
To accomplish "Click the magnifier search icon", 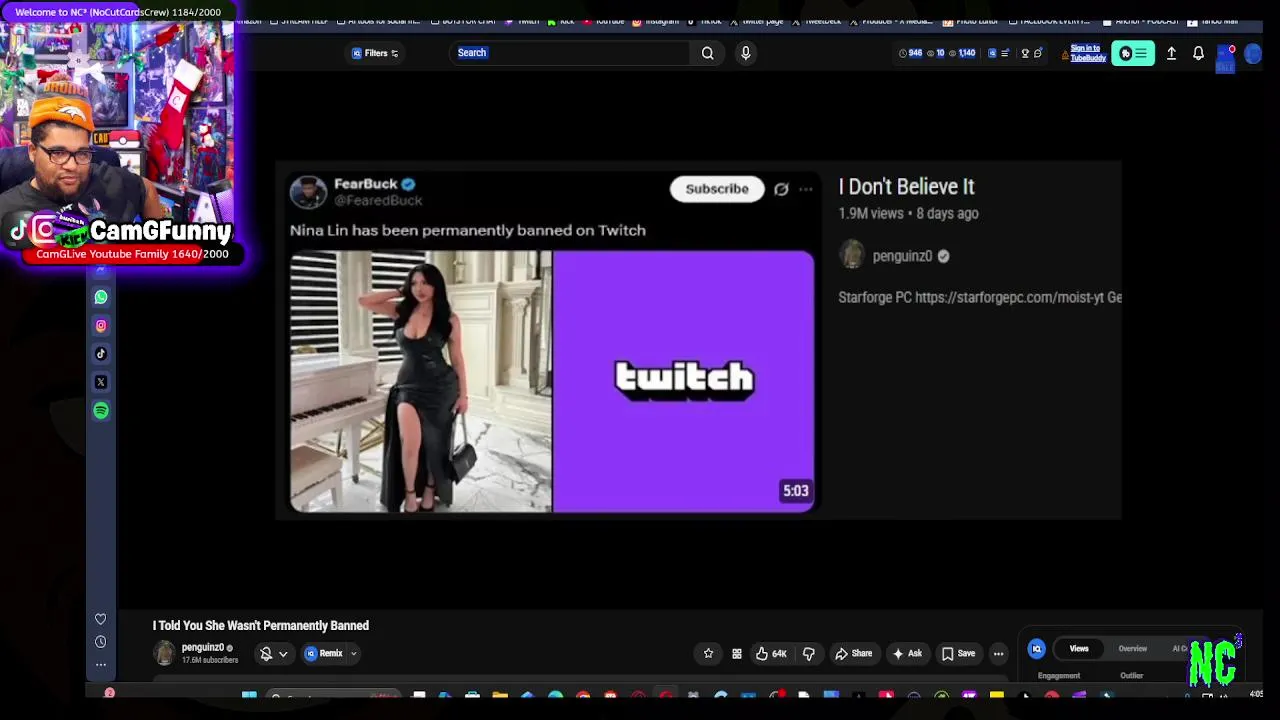I will click(x=707, y=53).
